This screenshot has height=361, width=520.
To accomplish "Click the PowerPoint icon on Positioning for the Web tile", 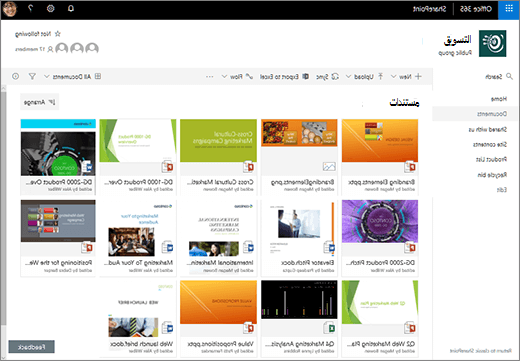I will point(87,247).
